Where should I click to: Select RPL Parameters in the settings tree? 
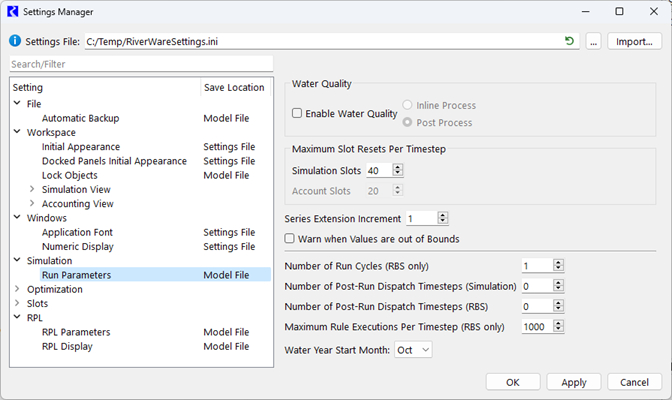(x=76, y=332)
